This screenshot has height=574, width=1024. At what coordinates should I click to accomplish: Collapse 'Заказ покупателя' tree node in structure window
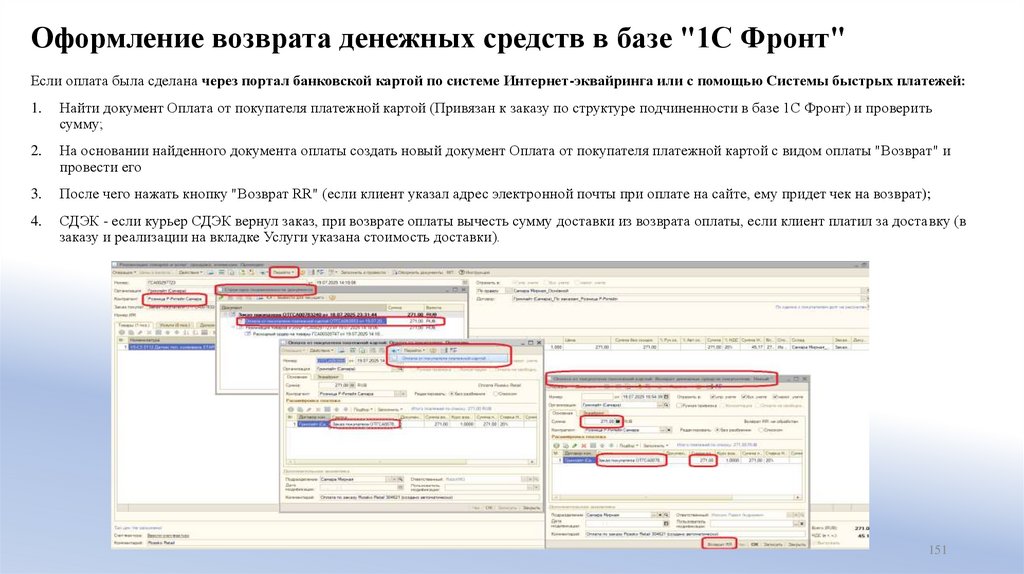(225, 315)
